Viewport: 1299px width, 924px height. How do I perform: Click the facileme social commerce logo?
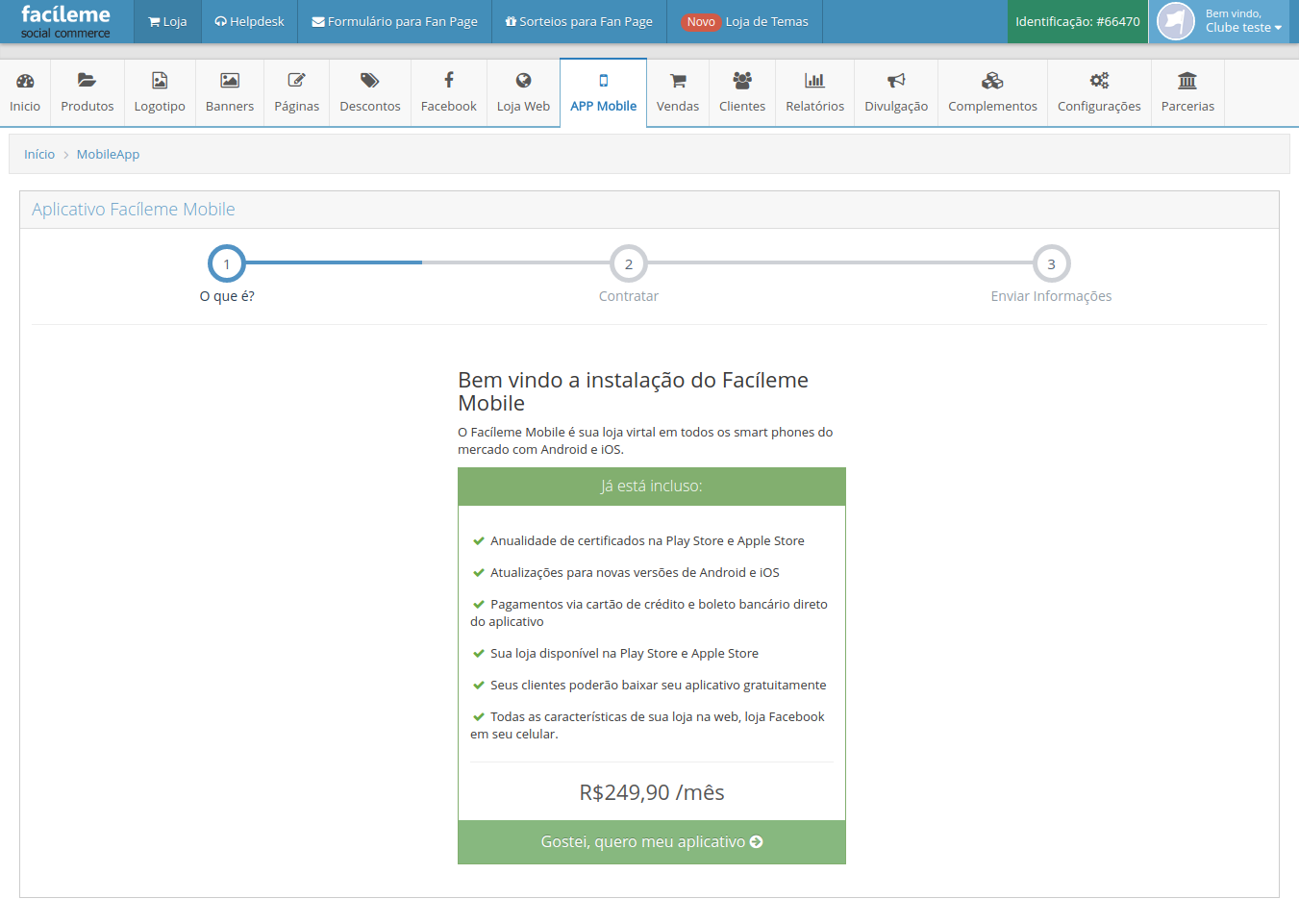pos(65,21)
